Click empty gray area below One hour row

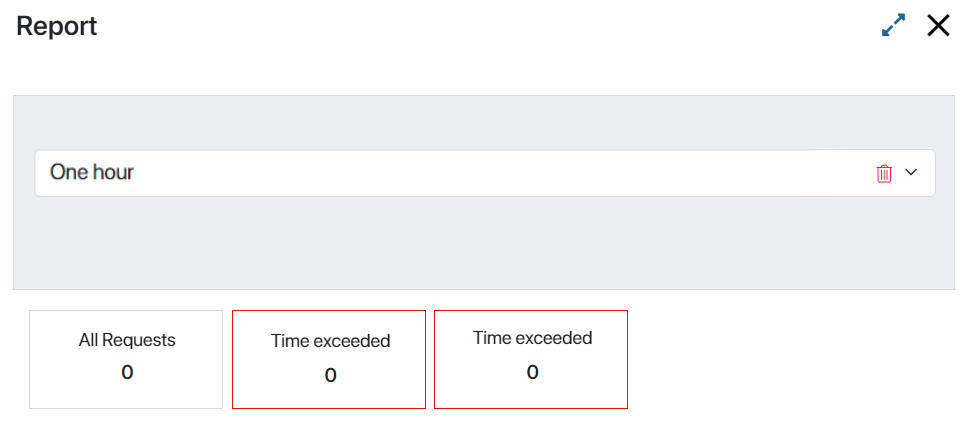tap(484, 242)
